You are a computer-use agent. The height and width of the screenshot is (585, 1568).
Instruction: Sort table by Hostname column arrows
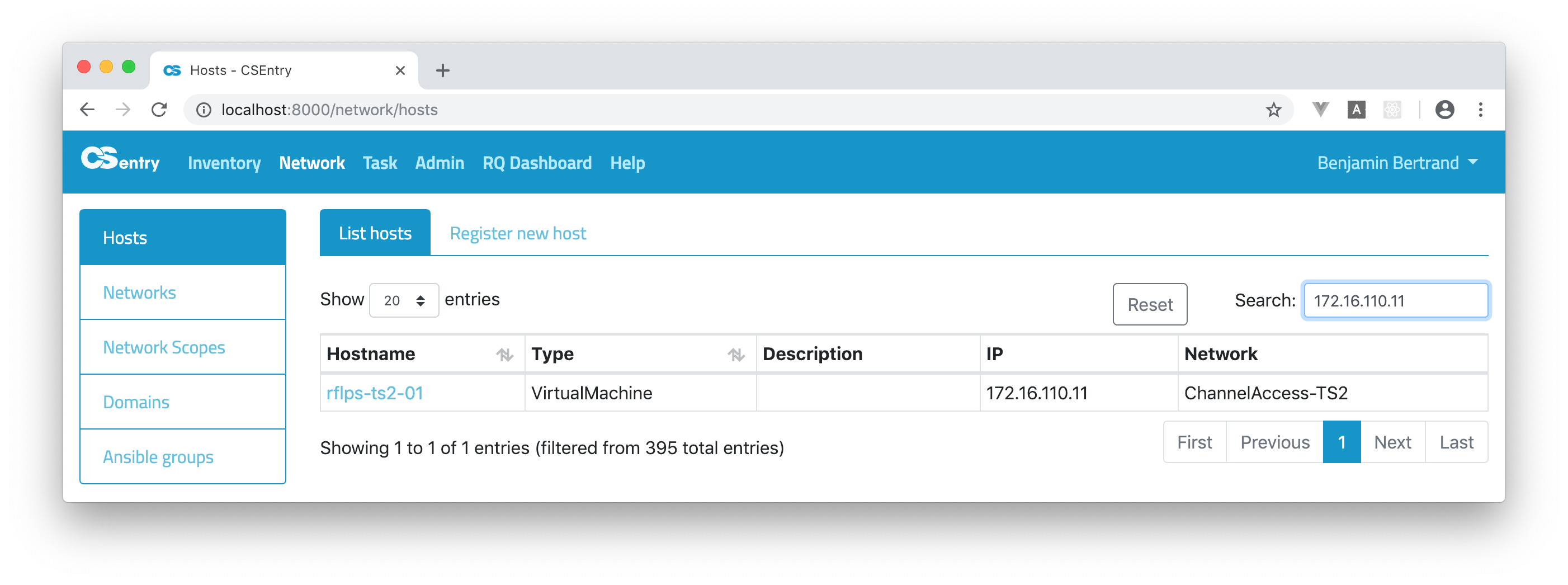click(504, 354)
